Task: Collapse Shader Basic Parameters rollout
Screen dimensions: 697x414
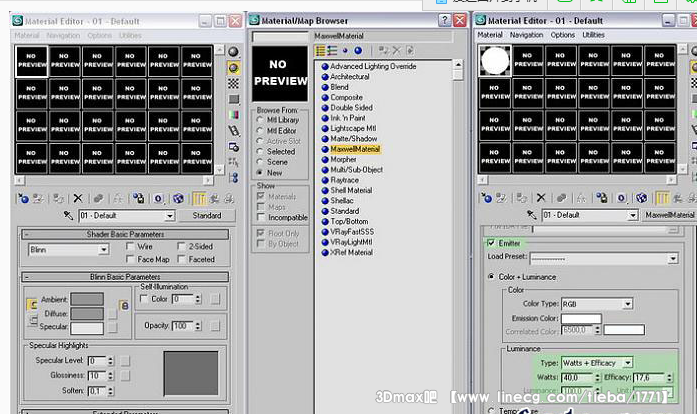Action: (x=125, y=234)
